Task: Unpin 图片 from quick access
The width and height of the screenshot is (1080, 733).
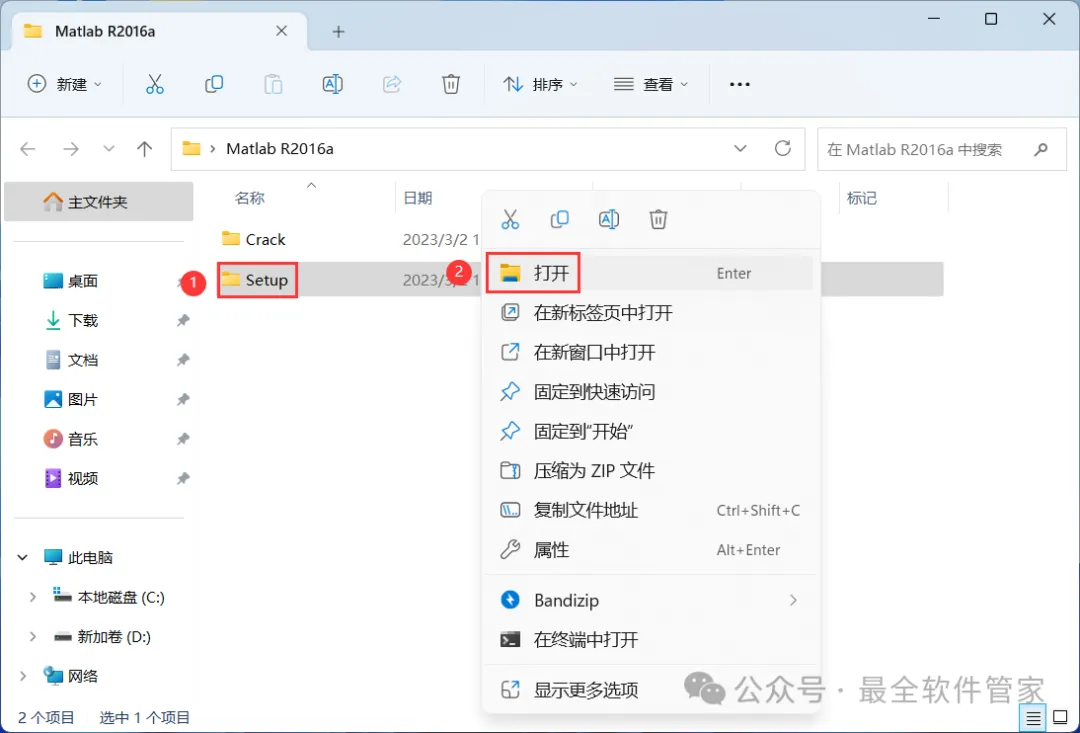Action: click(x=183, y=400)
